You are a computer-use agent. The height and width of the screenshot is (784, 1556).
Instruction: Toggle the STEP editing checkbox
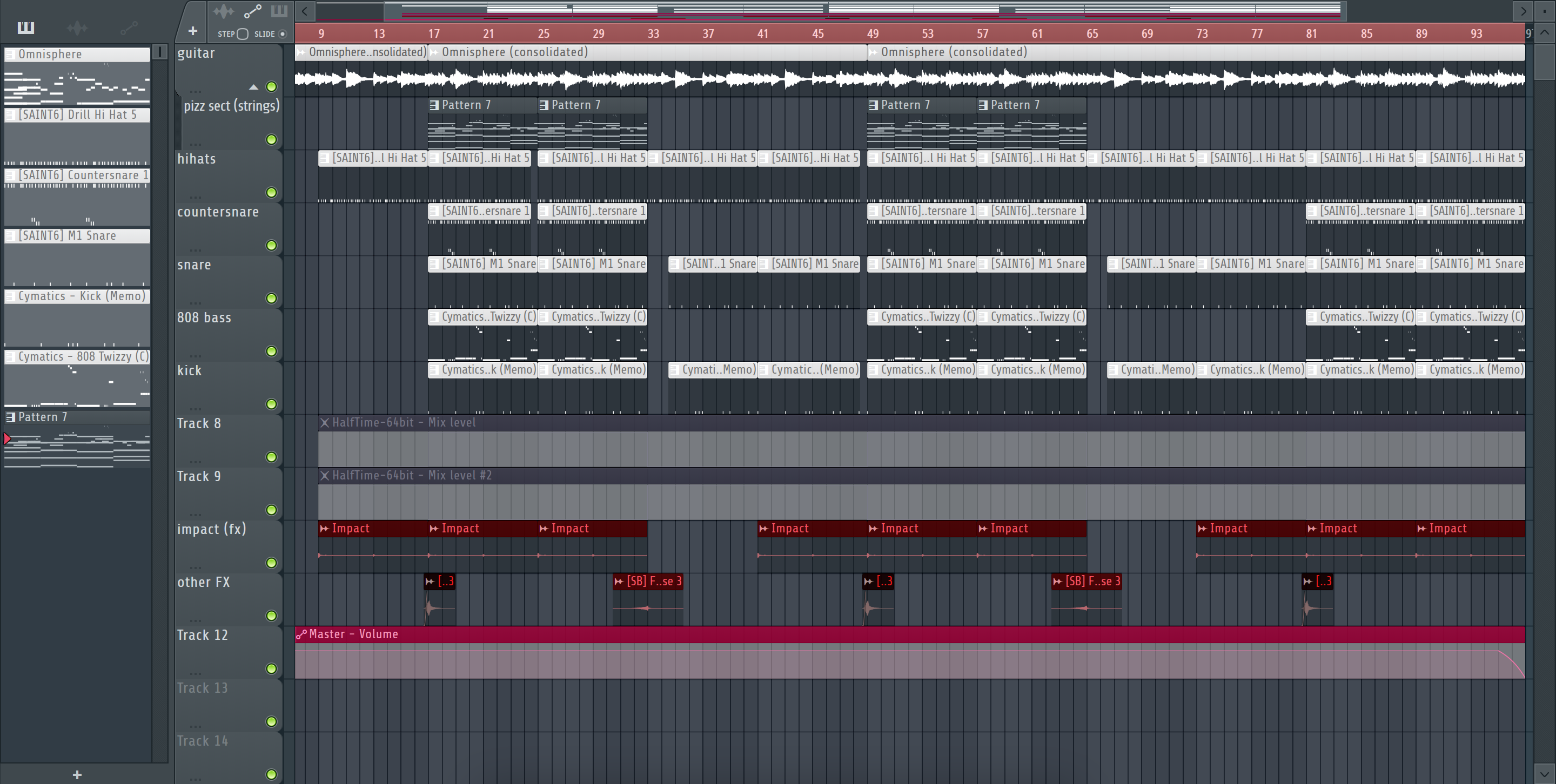click(x=243, y=34)
